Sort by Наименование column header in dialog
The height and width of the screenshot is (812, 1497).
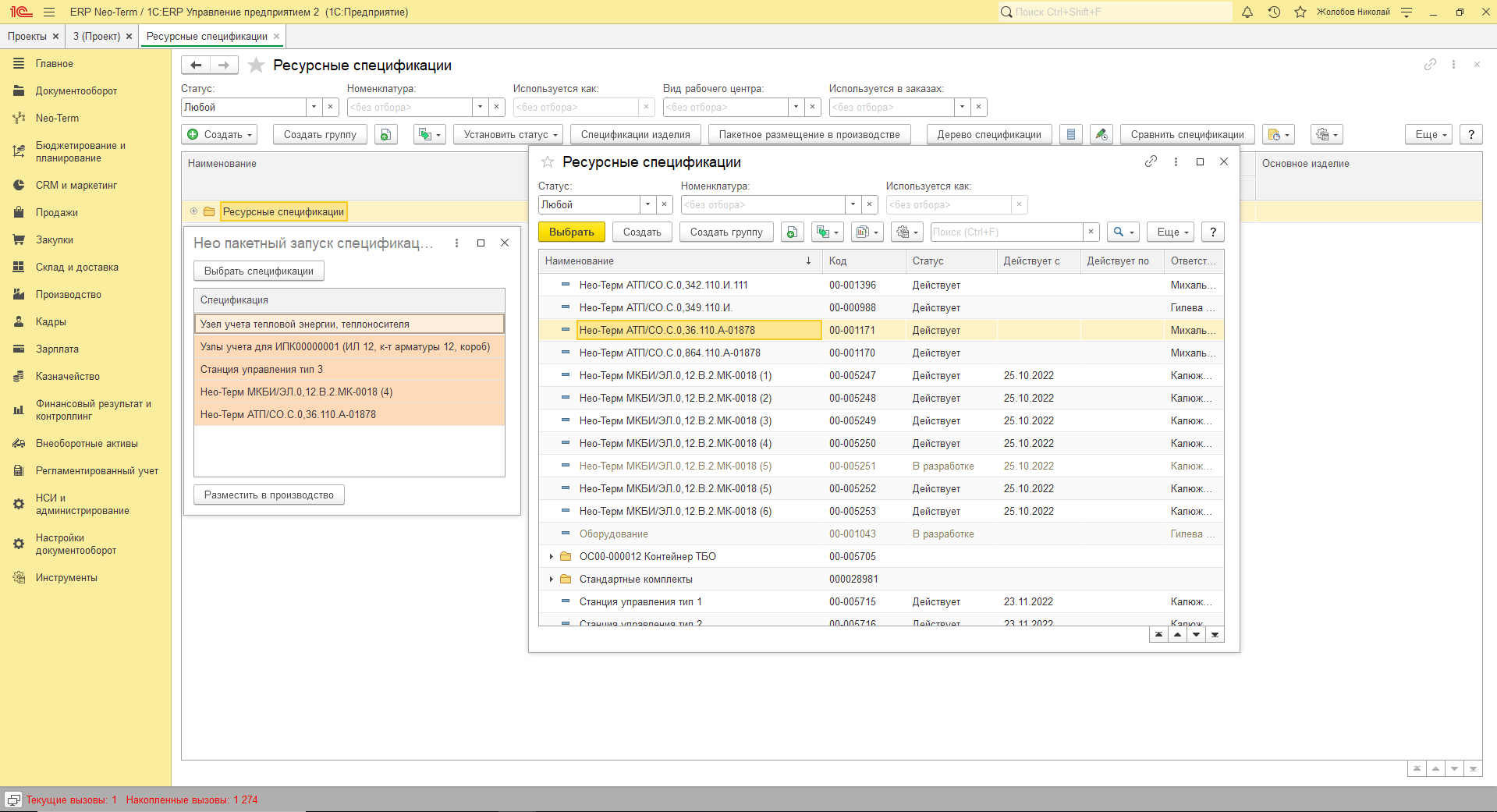coord(679,261)
